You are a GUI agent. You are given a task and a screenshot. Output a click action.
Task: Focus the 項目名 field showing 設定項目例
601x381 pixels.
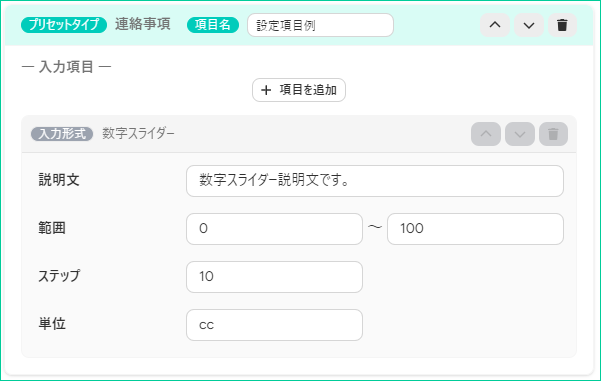click(320, 25)
